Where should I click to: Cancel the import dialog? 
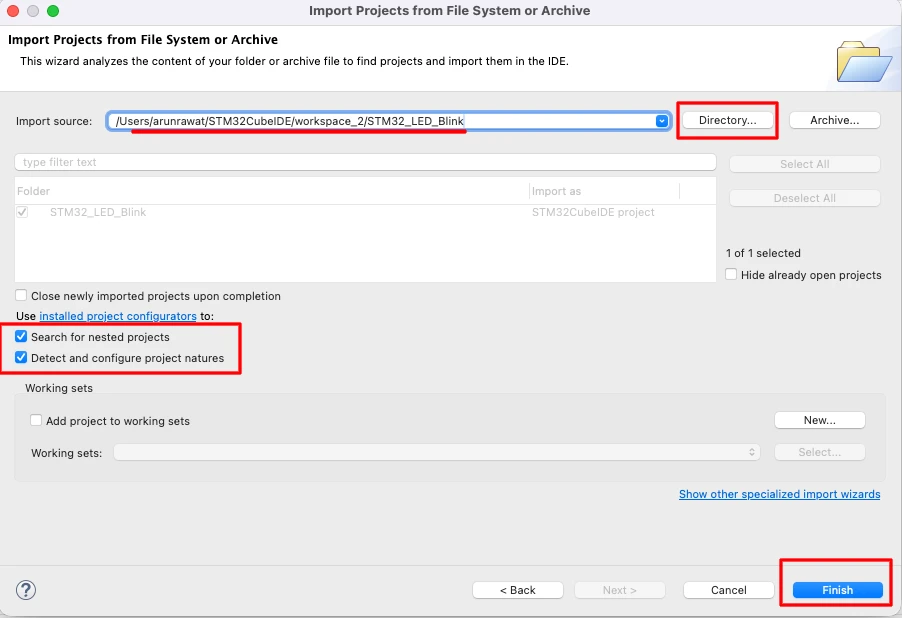point(728,590)
